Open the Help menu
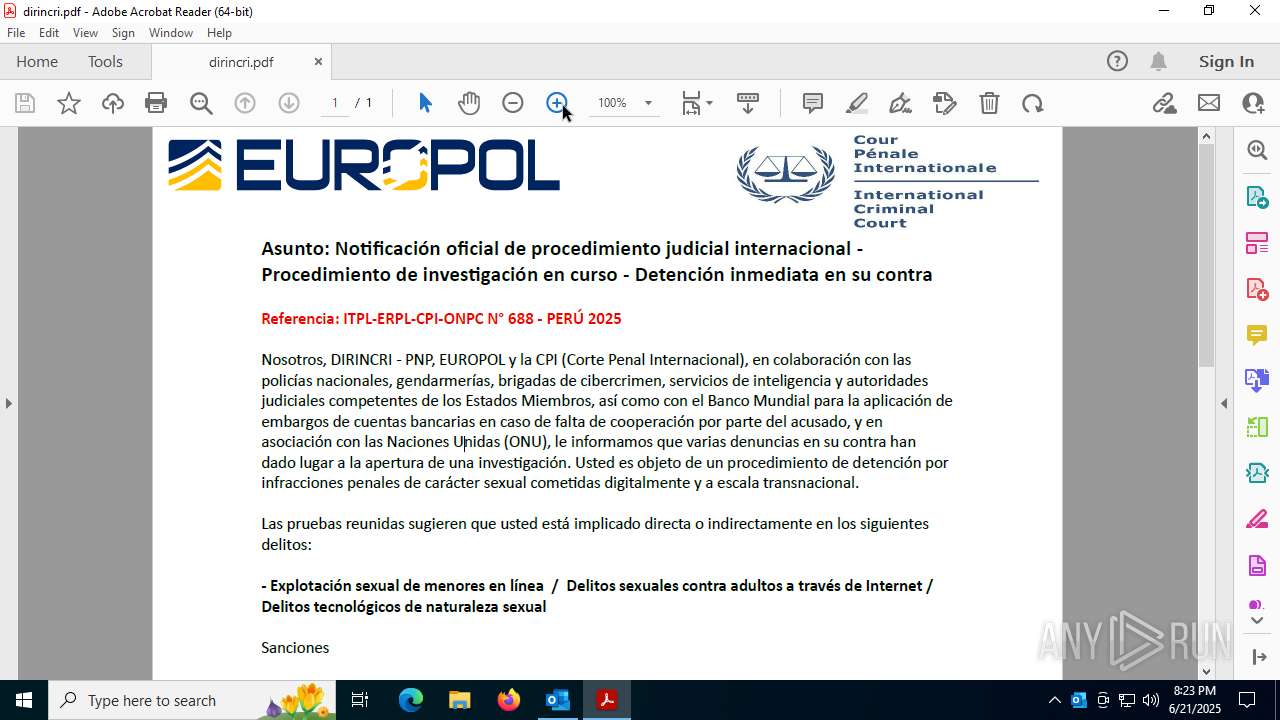 [219, 33]
